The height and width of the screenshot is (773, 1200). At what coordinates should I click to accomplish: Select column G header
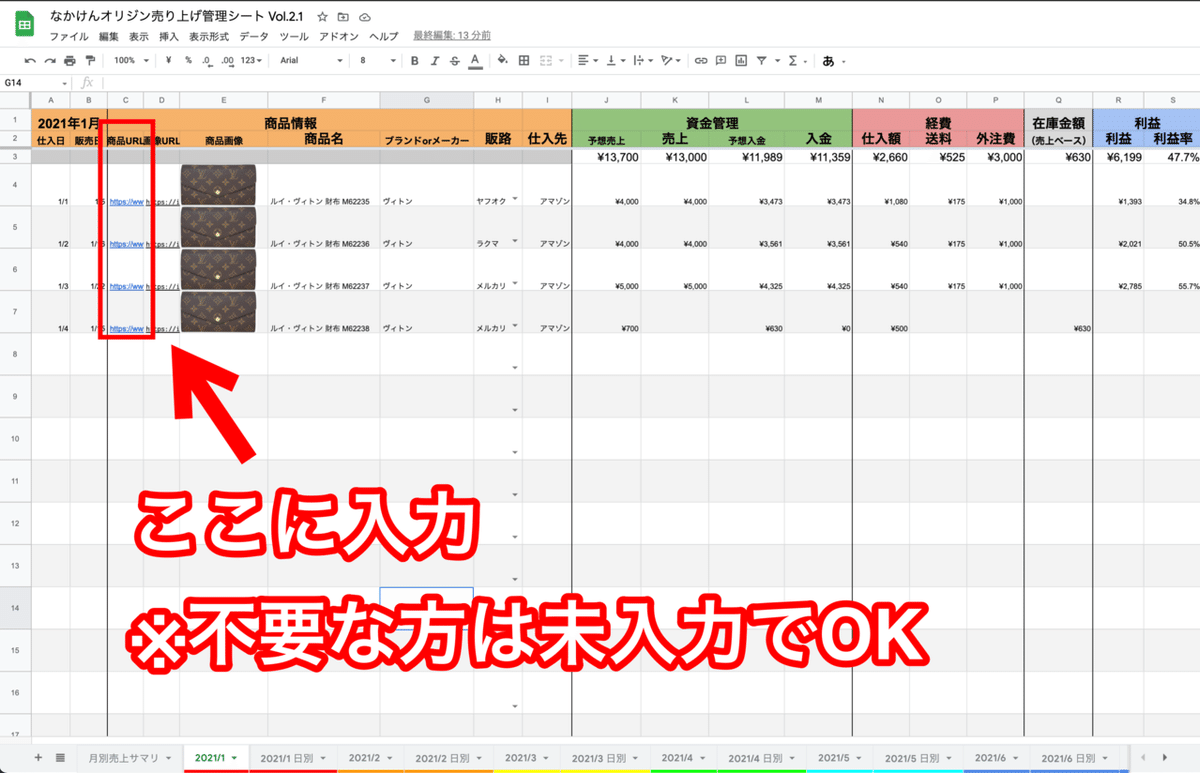427,100
